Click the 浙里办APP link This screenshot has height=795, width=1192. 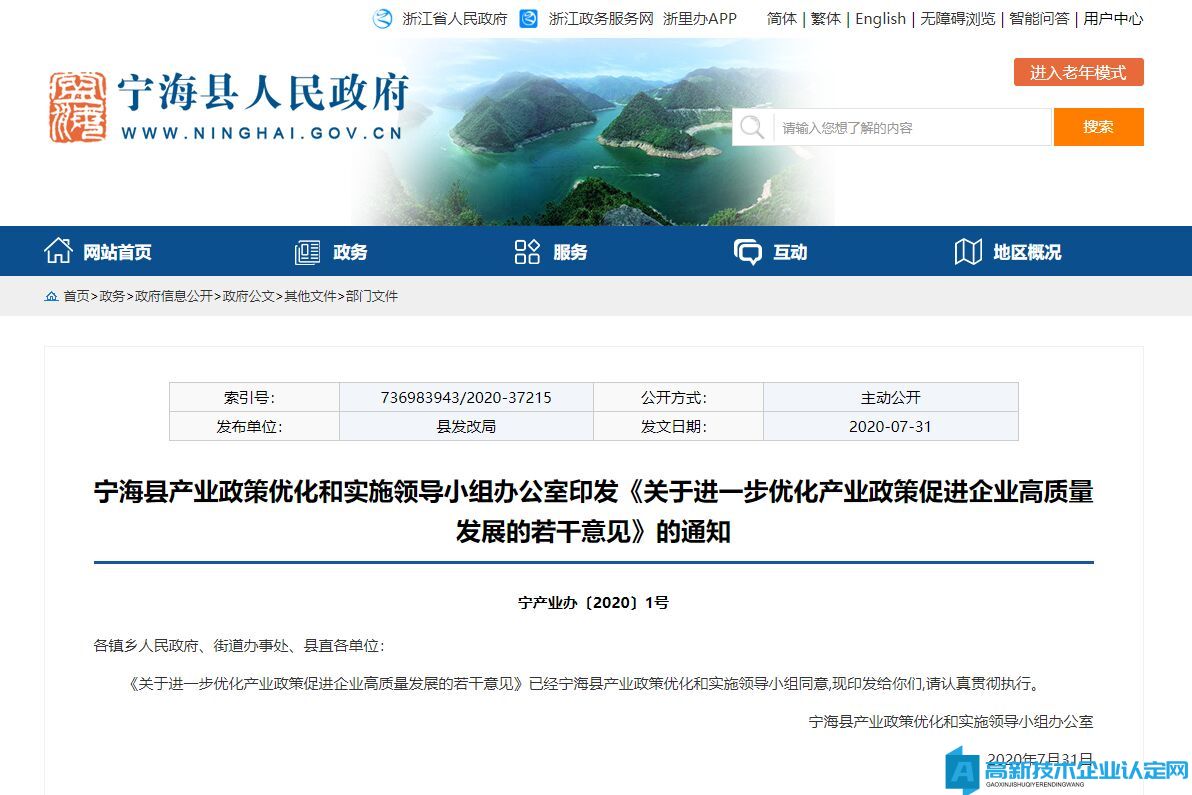point(699,19)
